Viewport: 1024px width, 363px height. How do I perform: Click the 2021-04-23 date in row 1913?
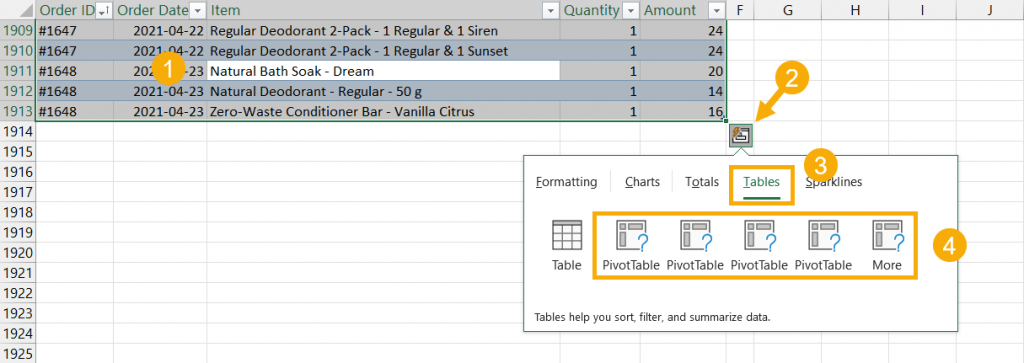[160, 111]
